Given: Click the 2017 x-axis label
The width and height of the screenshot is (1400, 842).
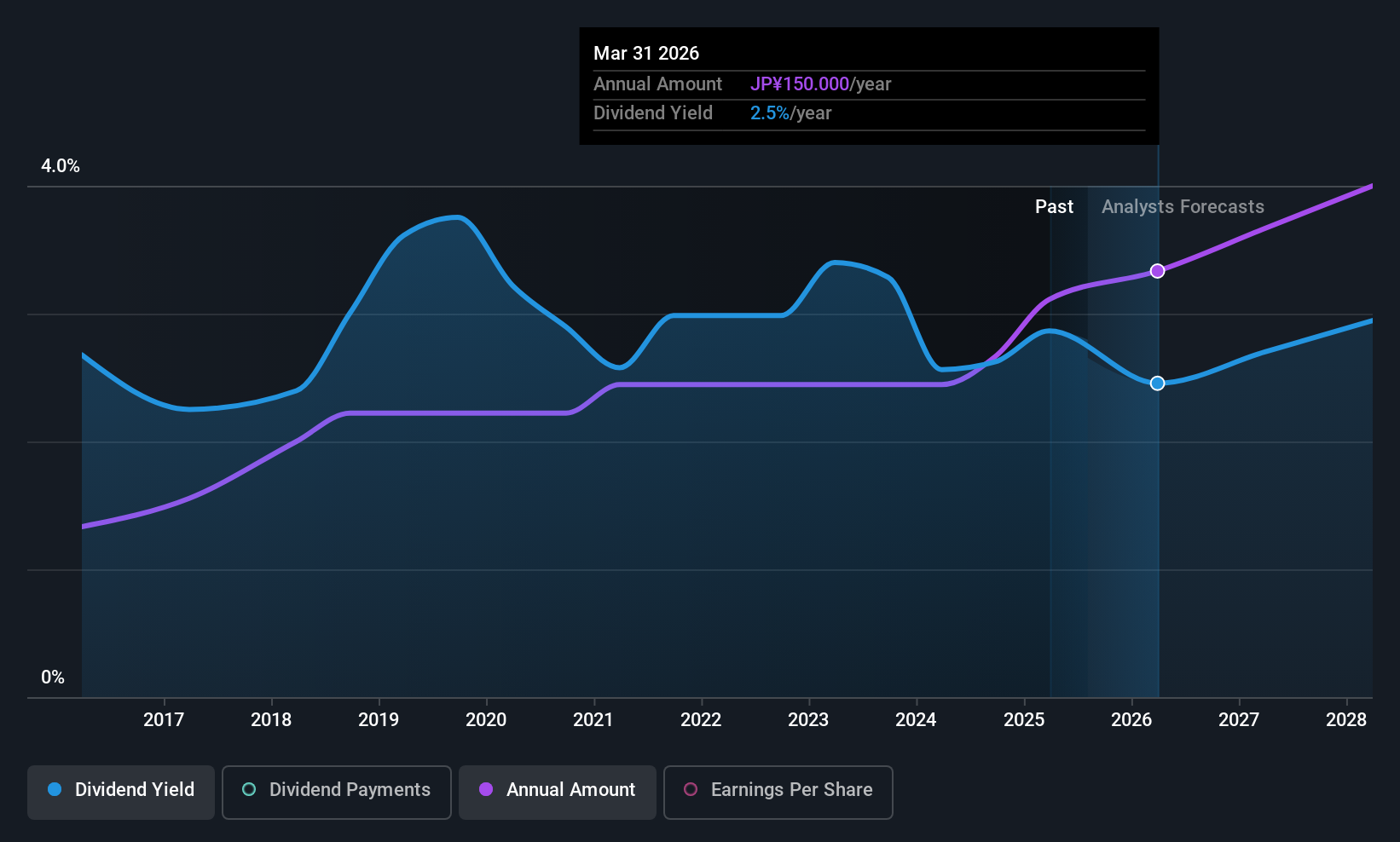Looking at the screenshot, I should pyautogui.click(x=164, y=719).
